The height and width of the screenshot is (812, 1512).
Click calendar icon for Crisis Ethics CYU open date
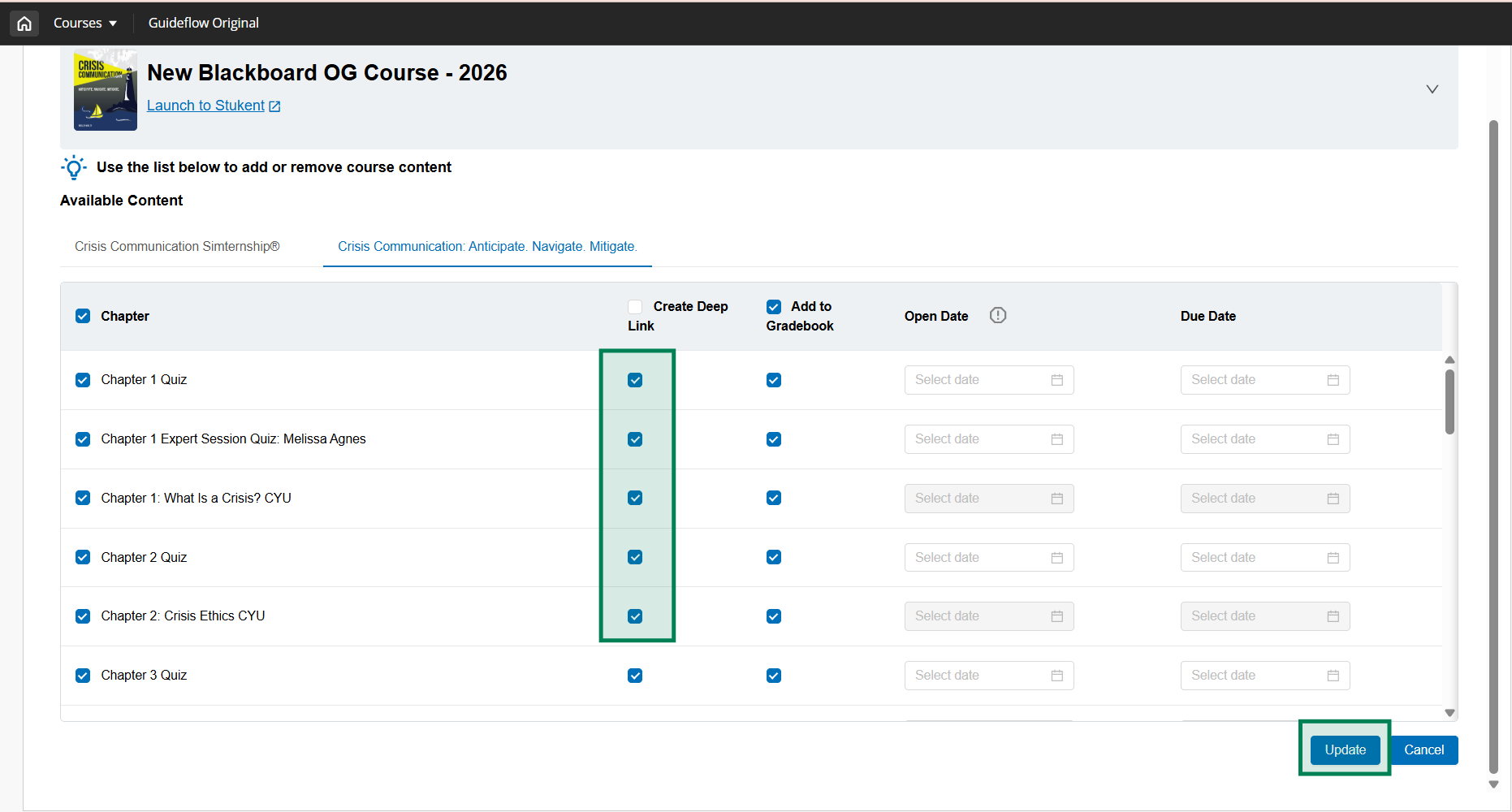click(1056, 616)
